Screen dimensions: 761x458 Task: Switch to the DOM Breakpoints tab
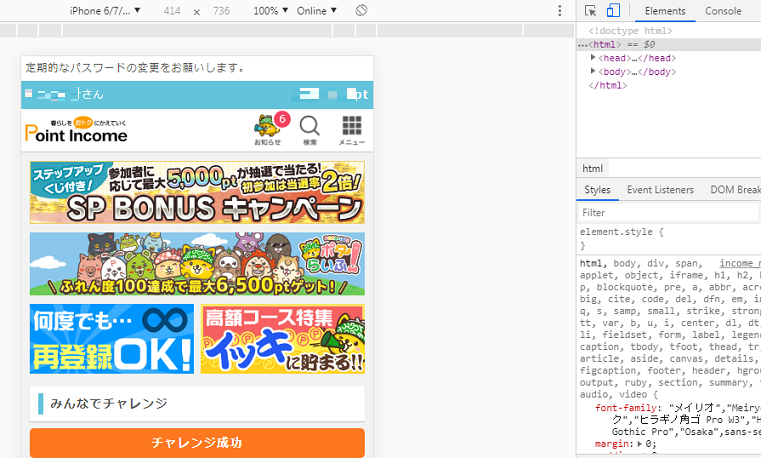click(735, 190)
